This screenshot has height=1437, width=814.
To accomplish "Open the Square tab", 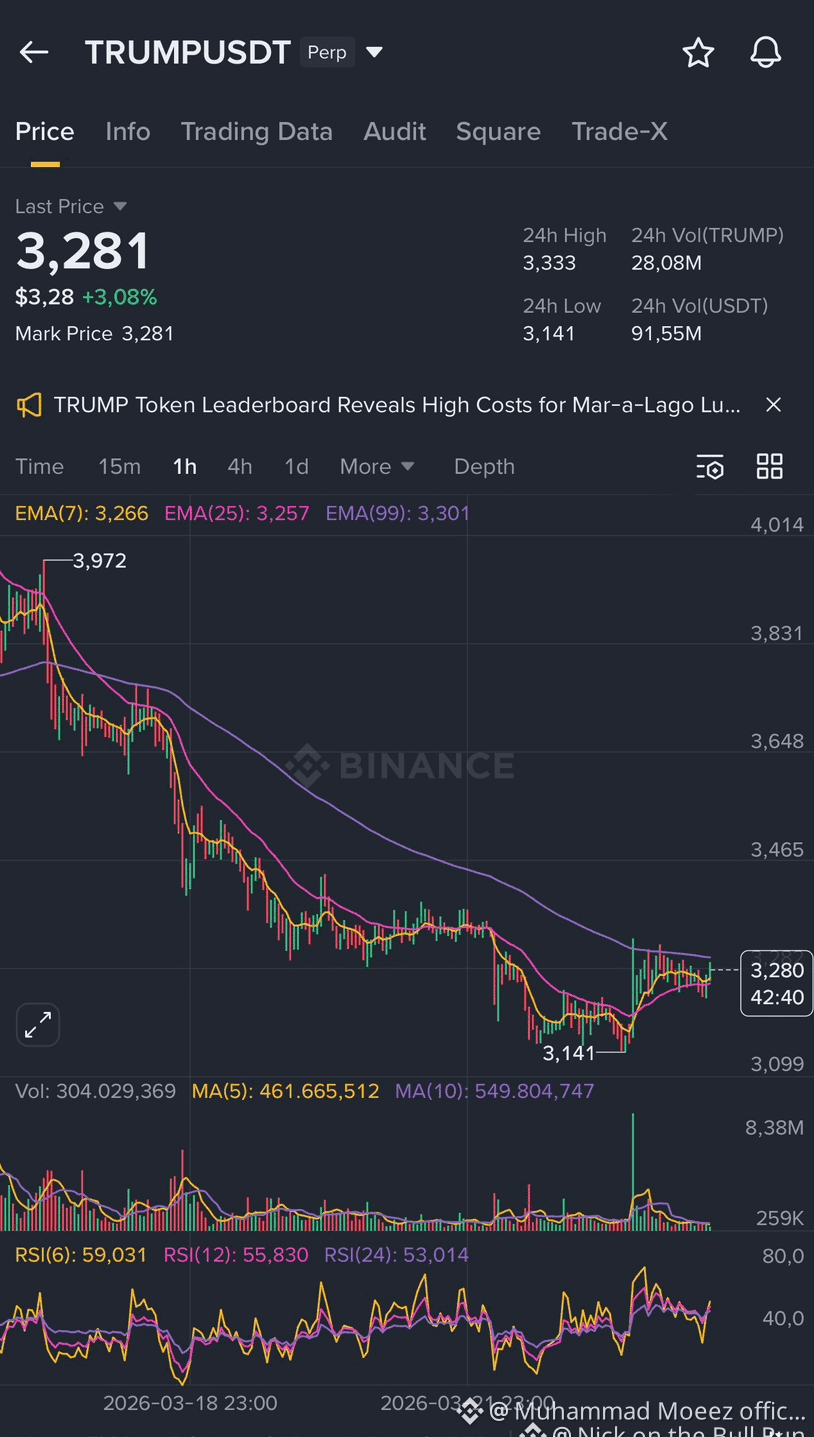I will click(498, 132).
